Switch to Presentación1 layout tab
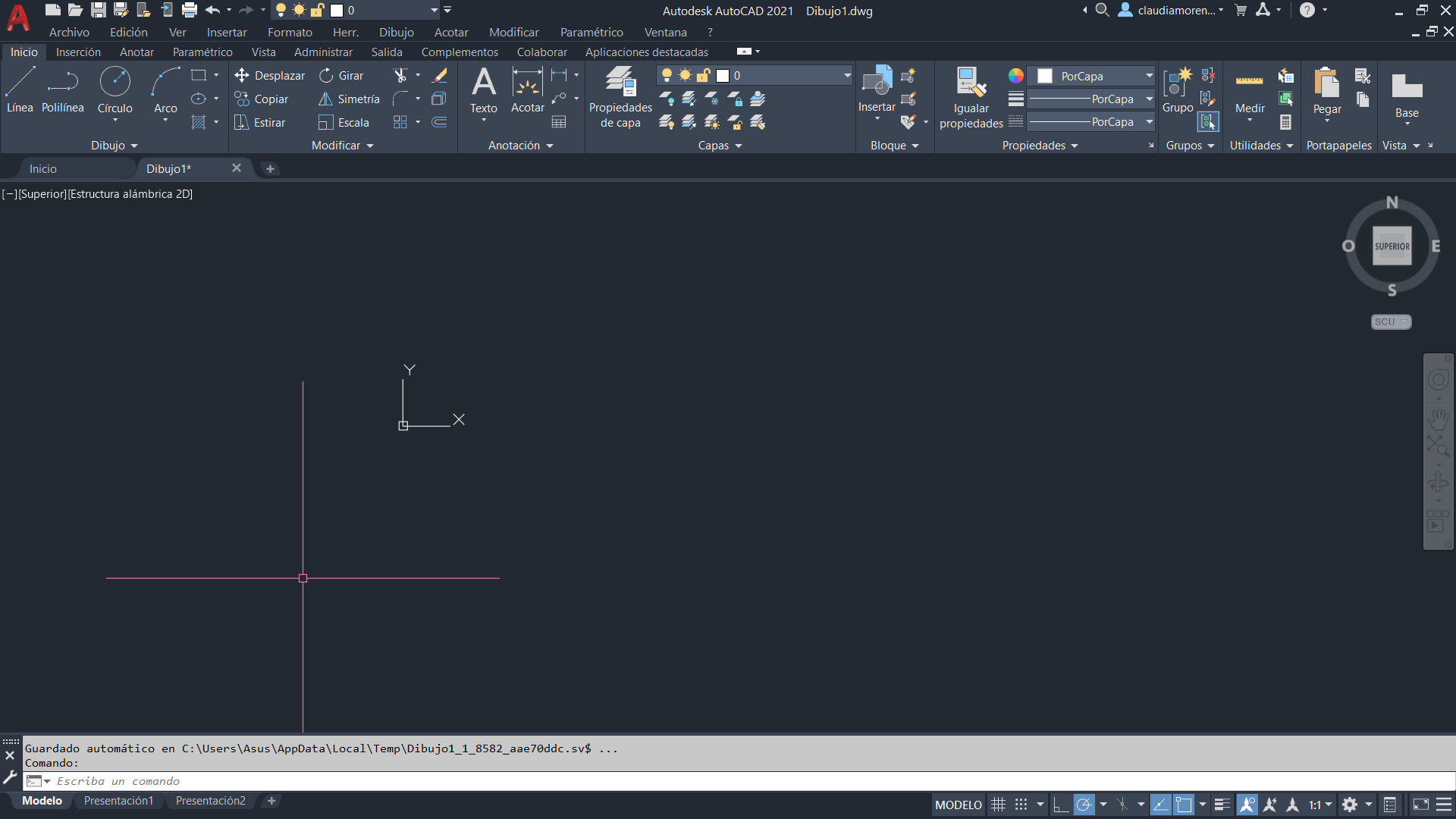 pyautogui.click(x=118, y=801)
